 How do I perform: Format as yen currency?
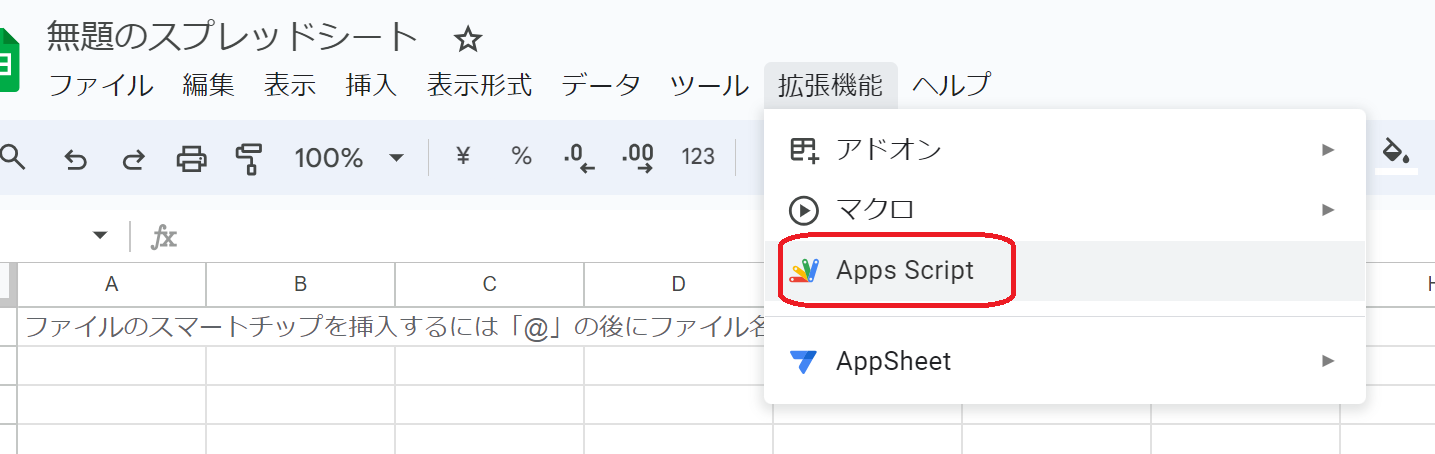[462, 157]
